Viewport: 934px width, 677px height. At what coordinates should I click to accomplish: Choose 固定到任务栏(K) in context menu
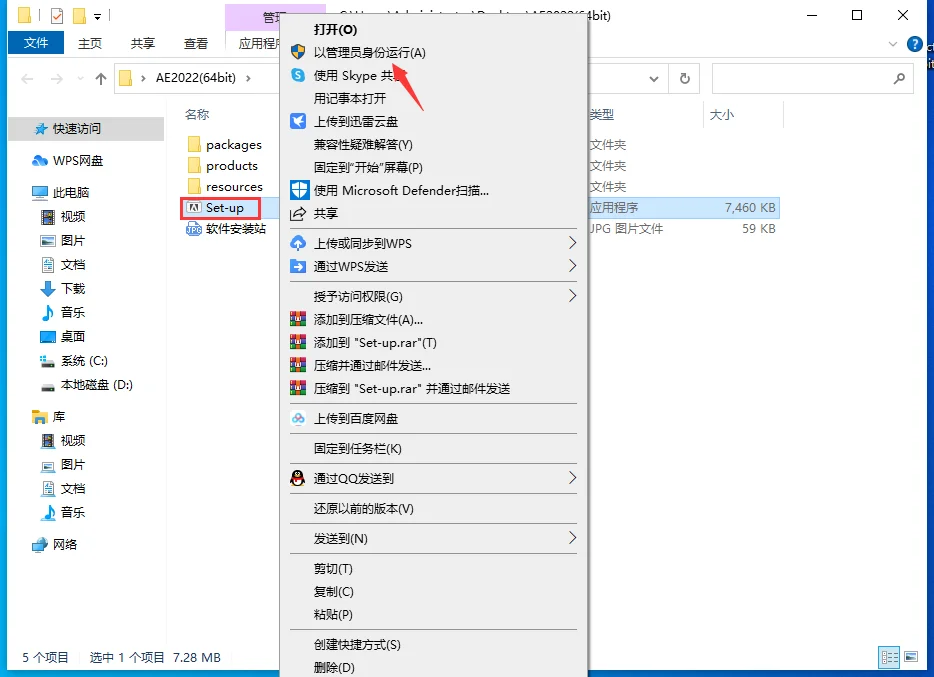tap(357, 448)
